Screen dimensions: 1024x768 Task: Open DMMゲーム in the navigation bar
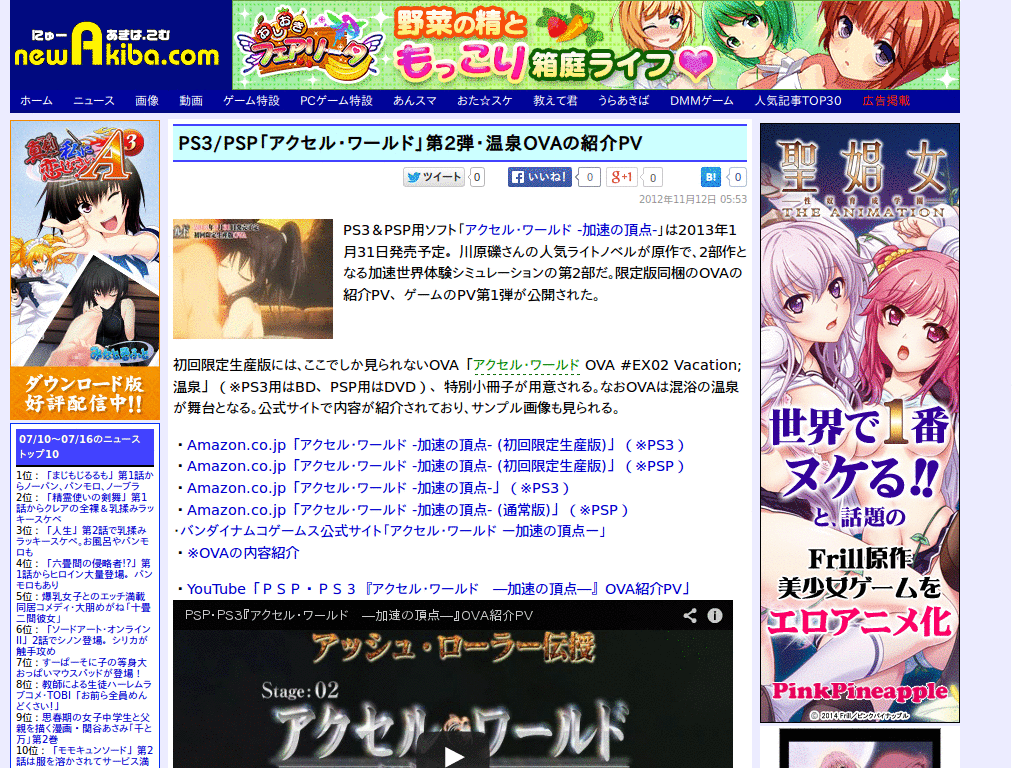point(701,101)
